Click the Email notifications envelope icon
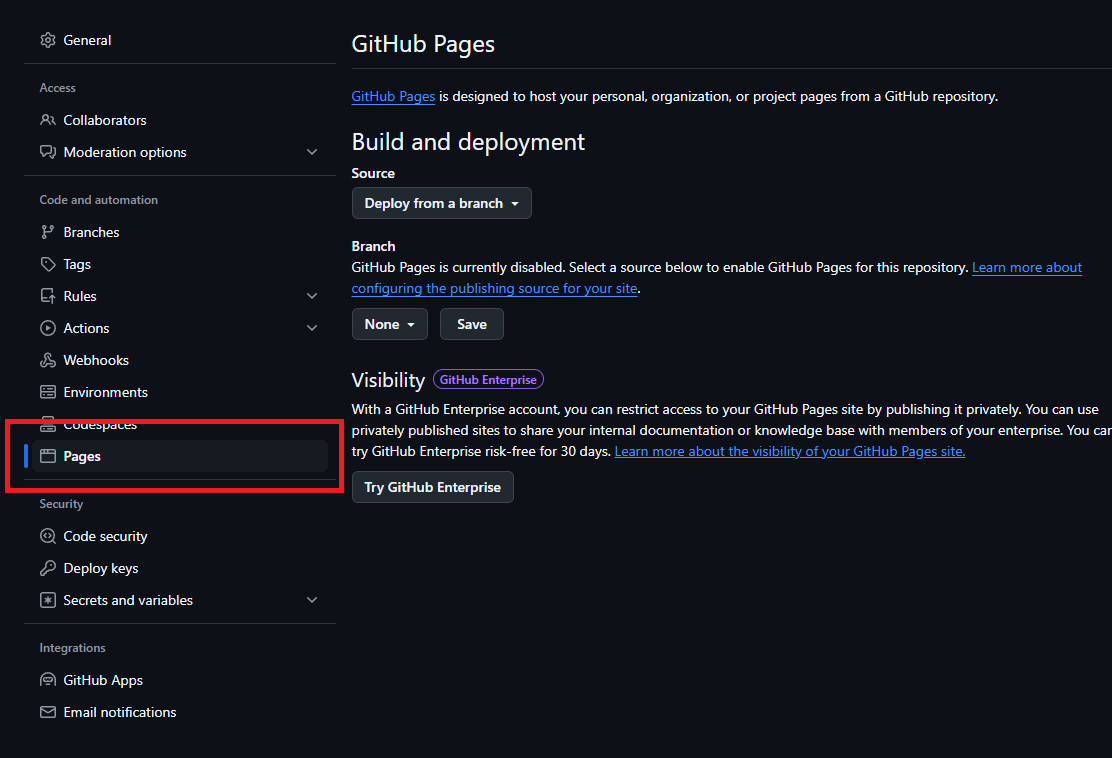This screenshot has height=758, width=1112. tap(48, 712)
